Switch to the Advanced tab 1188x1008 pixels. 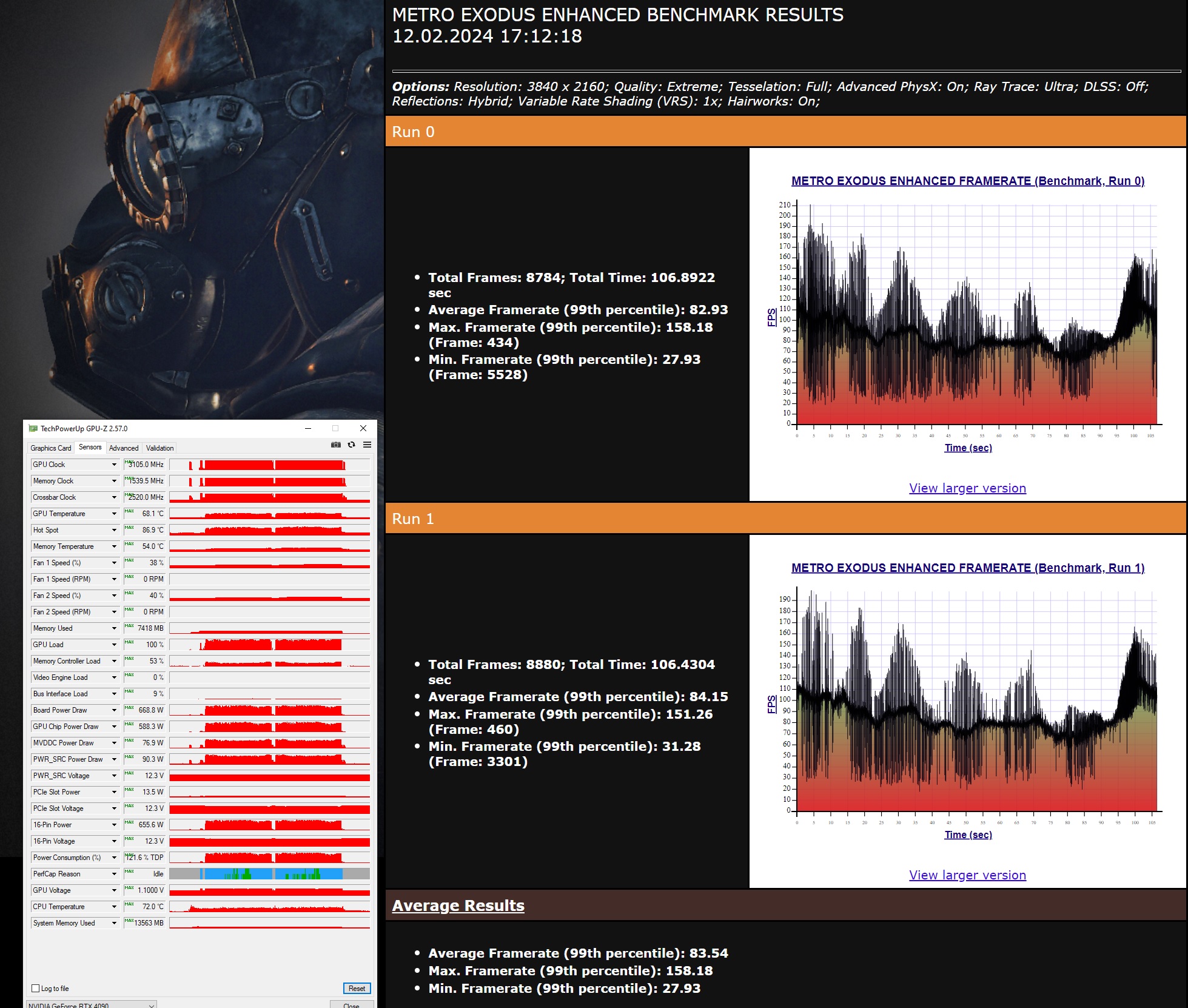(x=124, y=448)
